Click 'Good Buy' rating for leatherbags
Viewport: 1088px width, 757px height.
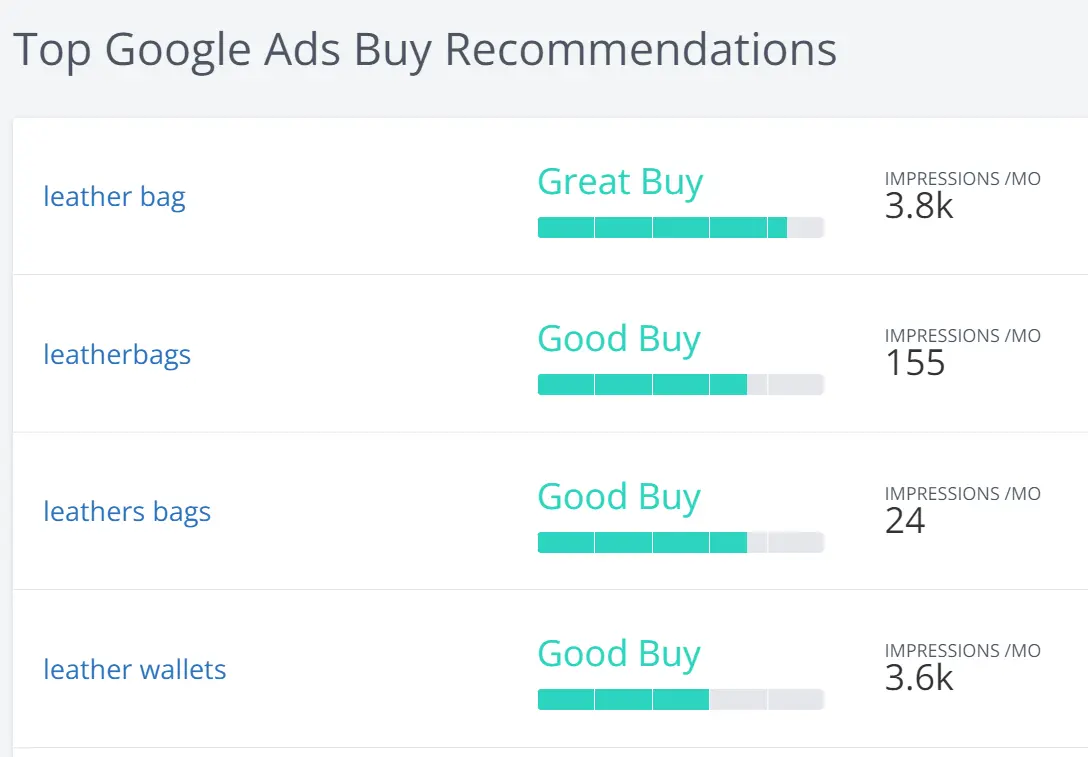click(x=619, y=339)
